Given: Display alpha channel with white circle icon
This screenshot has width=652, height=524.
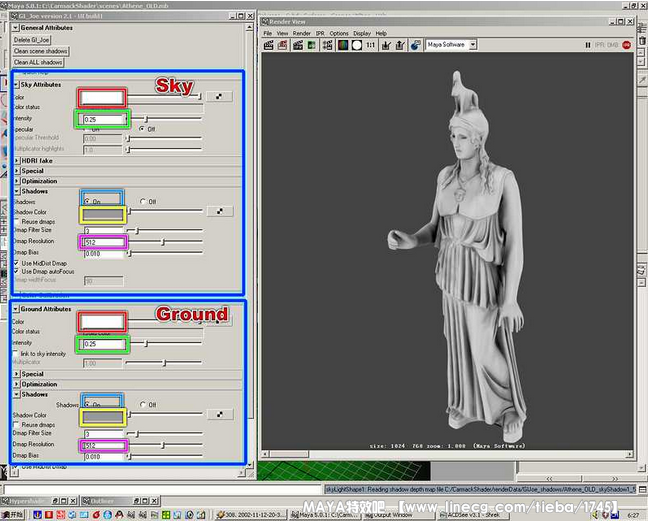Looking at the screenshot, I should [x=357, y=45].
